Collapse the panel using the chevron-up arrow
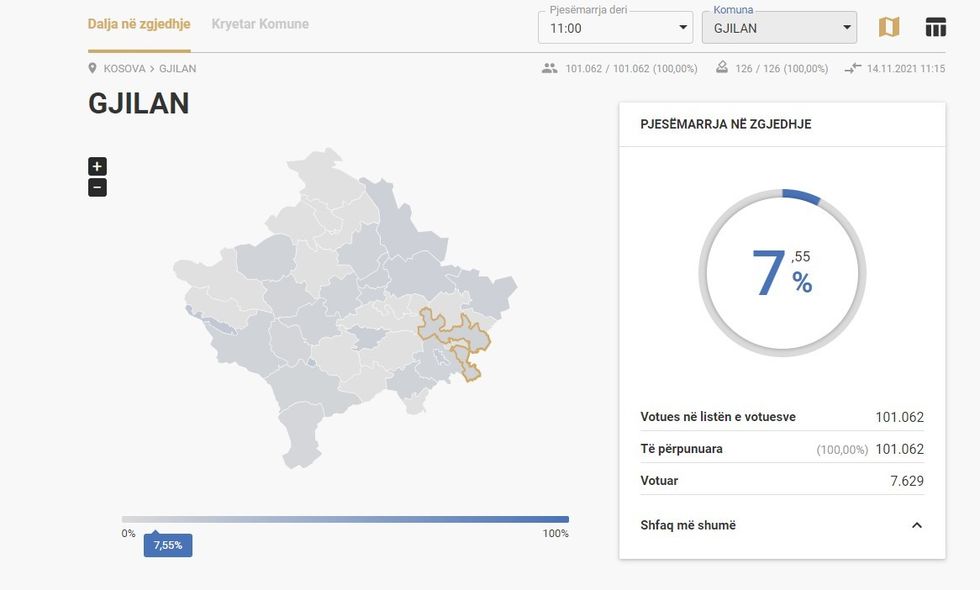The width and height of the screenshot is (980, 590). [916, 525]
